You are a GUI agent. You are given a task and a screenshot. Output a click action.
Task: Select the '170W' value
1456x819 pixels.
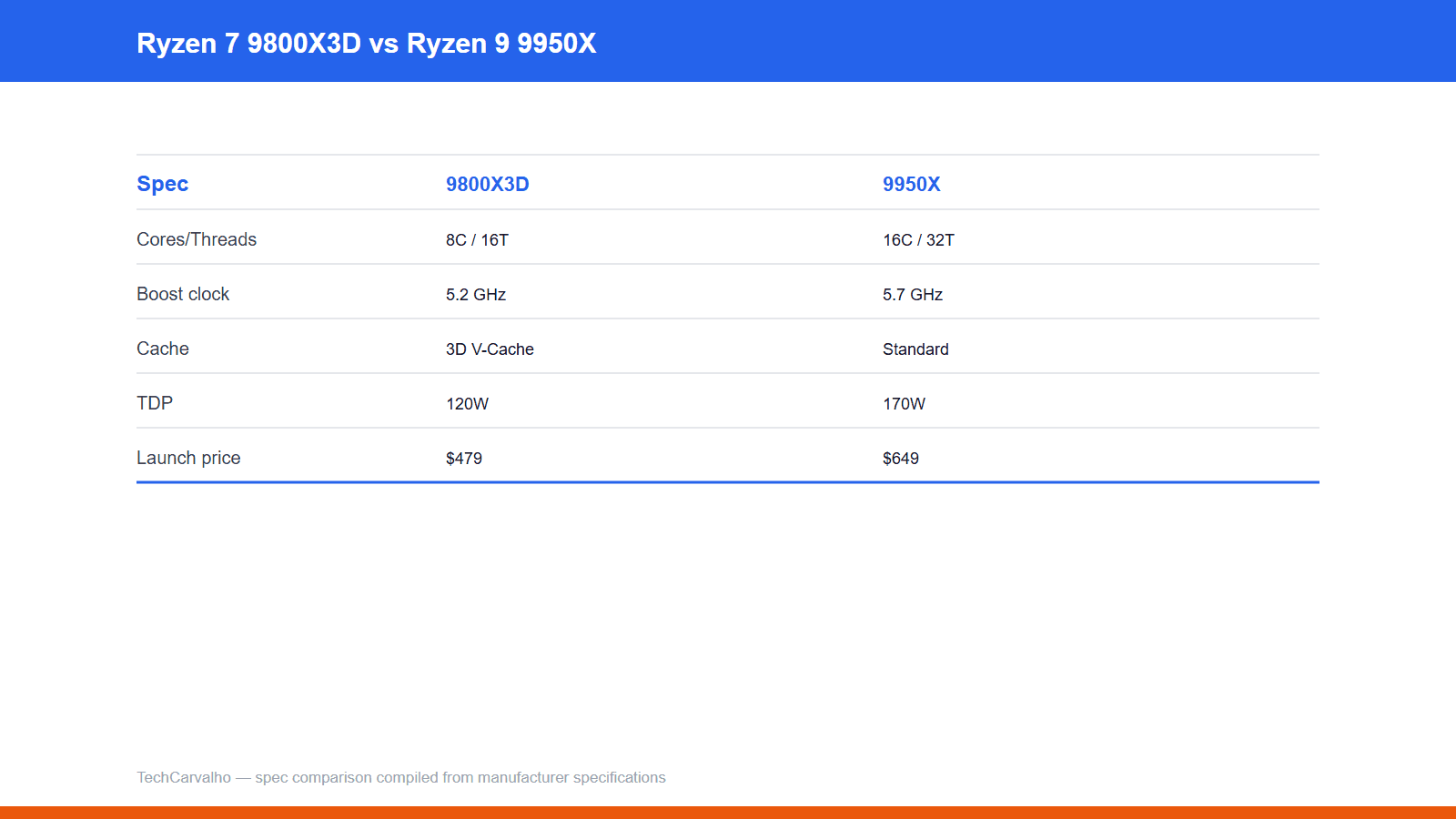point(904,404)
